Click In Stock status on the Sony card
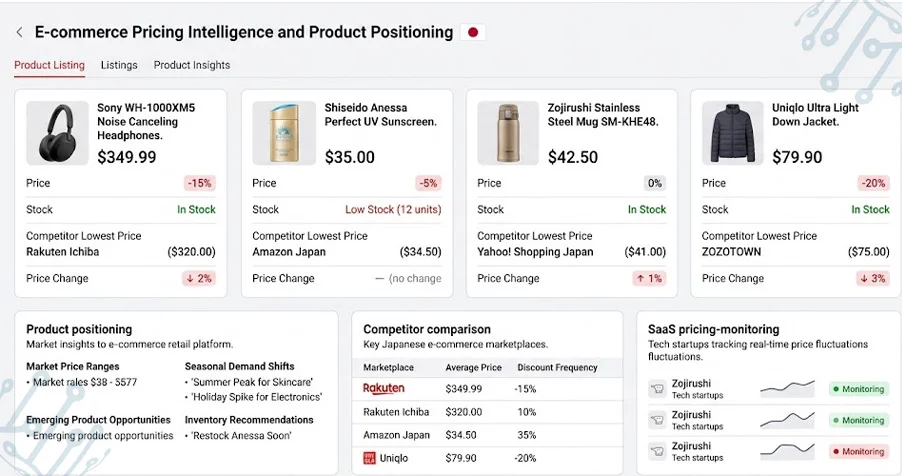 pos(196,210)
